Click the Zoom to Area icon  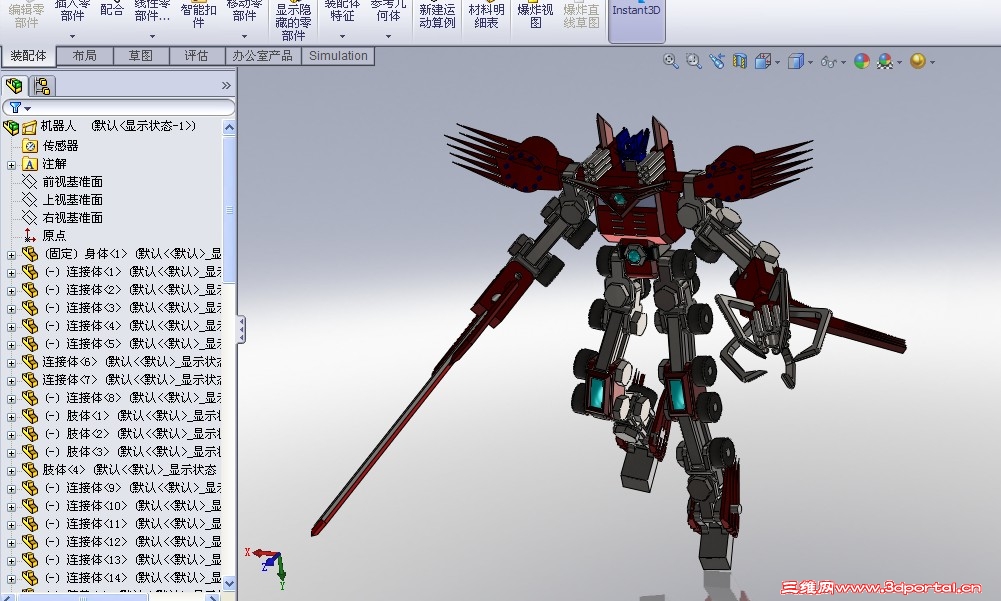pyautogui.click(x=693, y=61)
